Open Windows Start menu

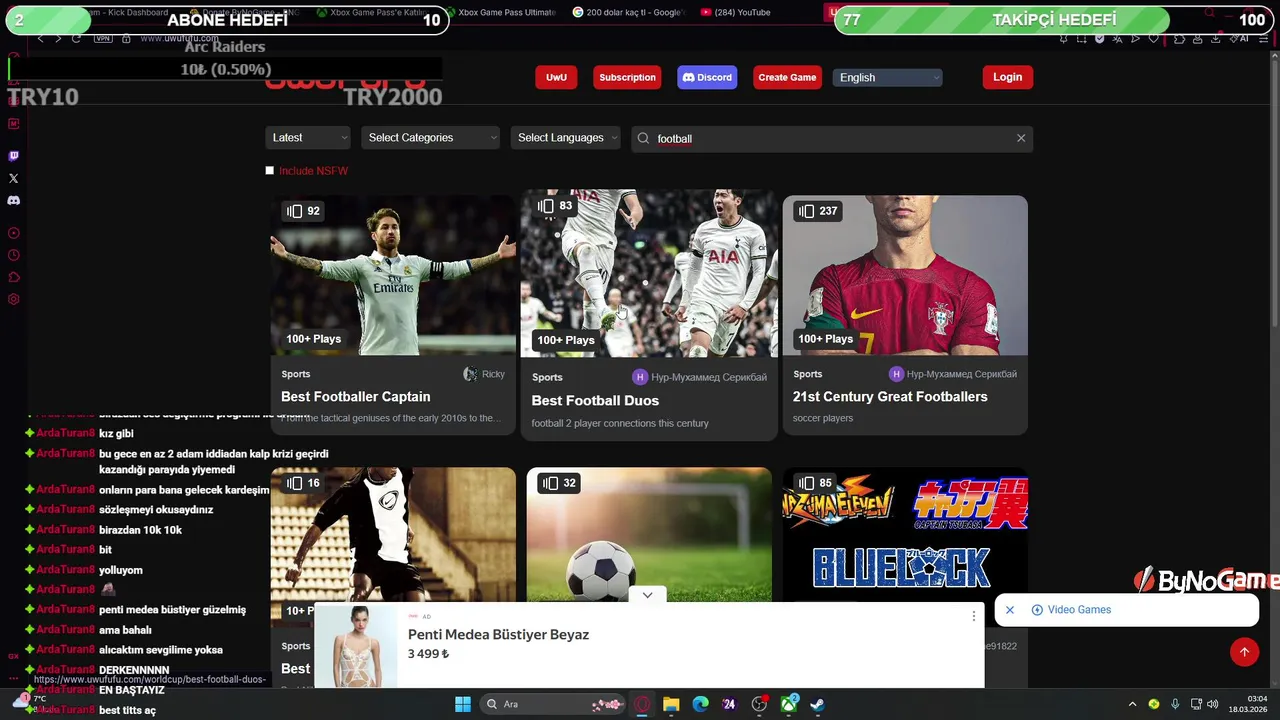[463, 704]
